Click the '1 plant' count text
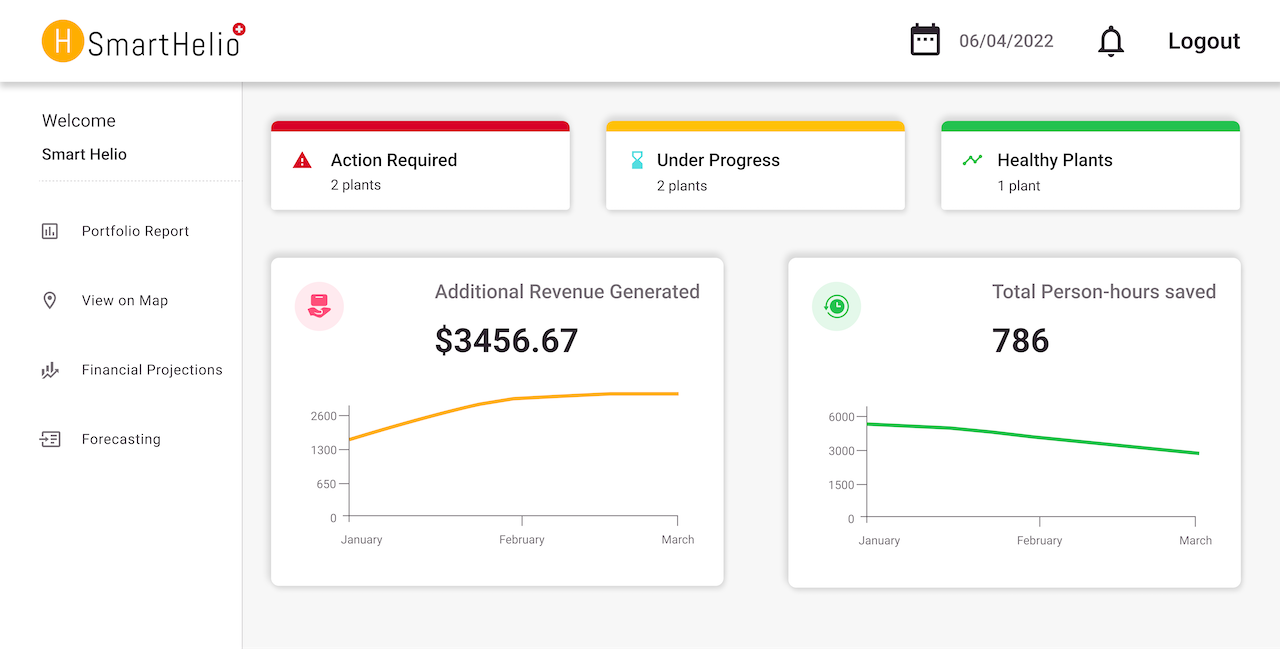The height and width of the screenshot is (649, 1280). click(1019, 186)
